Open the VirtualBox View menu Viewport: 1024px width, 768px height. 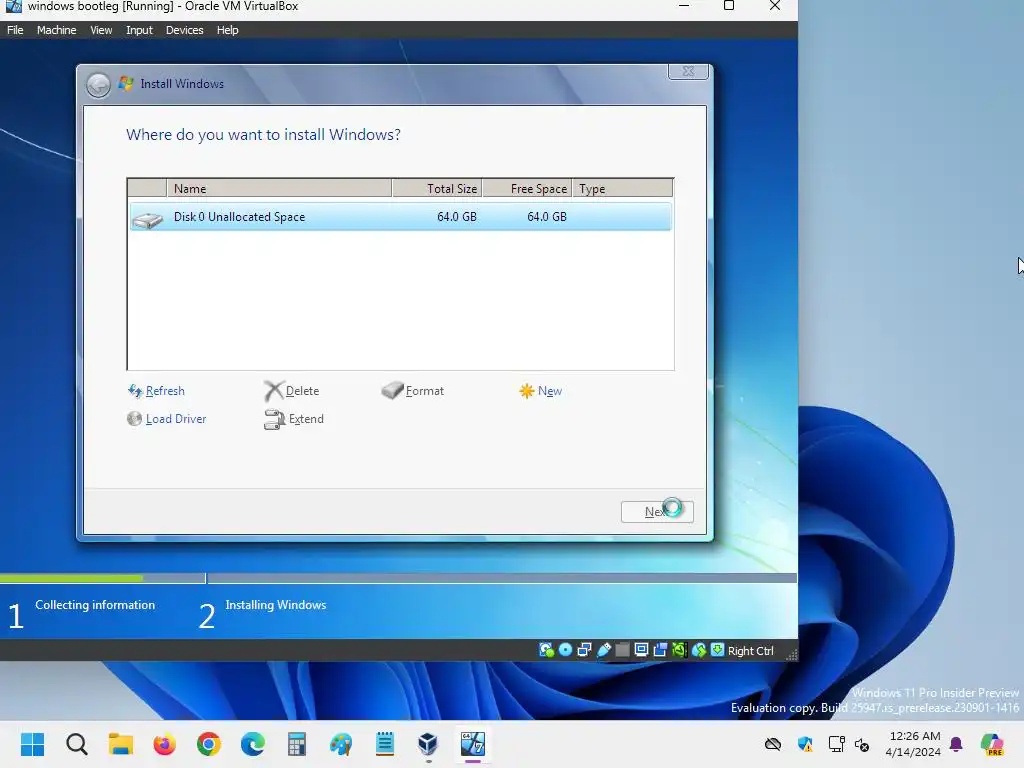[x=101, y=30]
